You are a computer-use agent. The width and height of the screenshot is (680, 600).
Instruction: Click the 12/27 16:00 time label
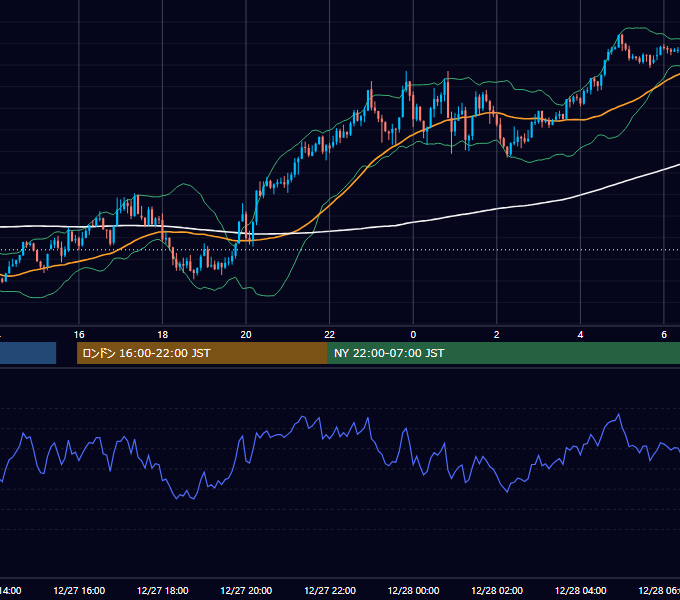tap(79, 590)
